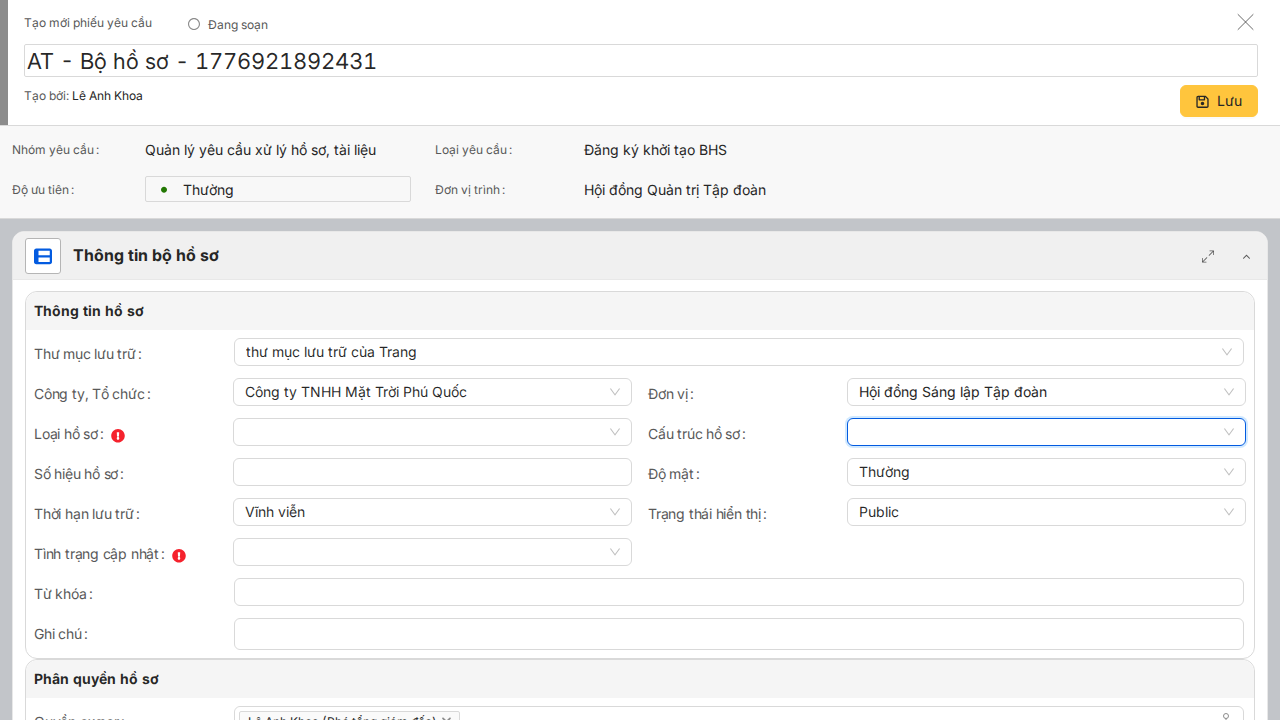
Task: Expand the Thông tin bộ hồ sơ panel fullscreen
Action: click(x=1208, y=256)
